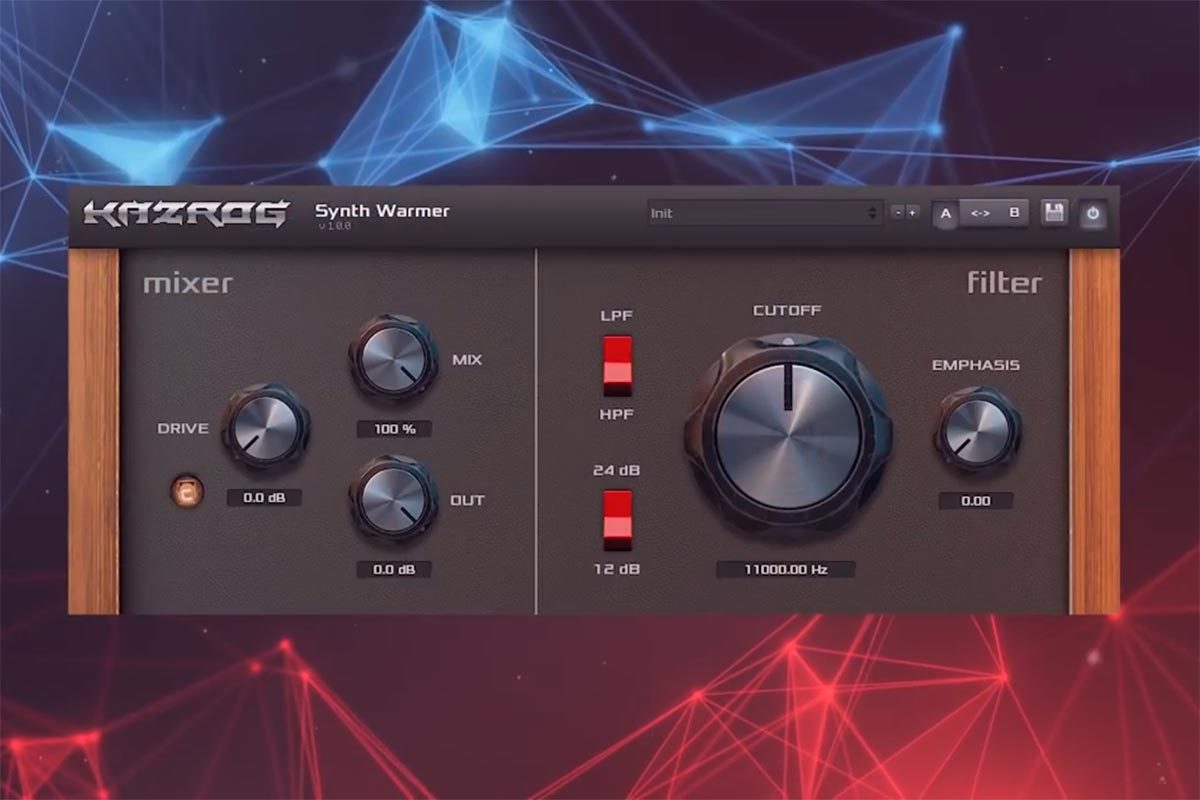The image size is (1200, 800).
Task: Copy settings with the A<->B button
Action: click(980, 213)
